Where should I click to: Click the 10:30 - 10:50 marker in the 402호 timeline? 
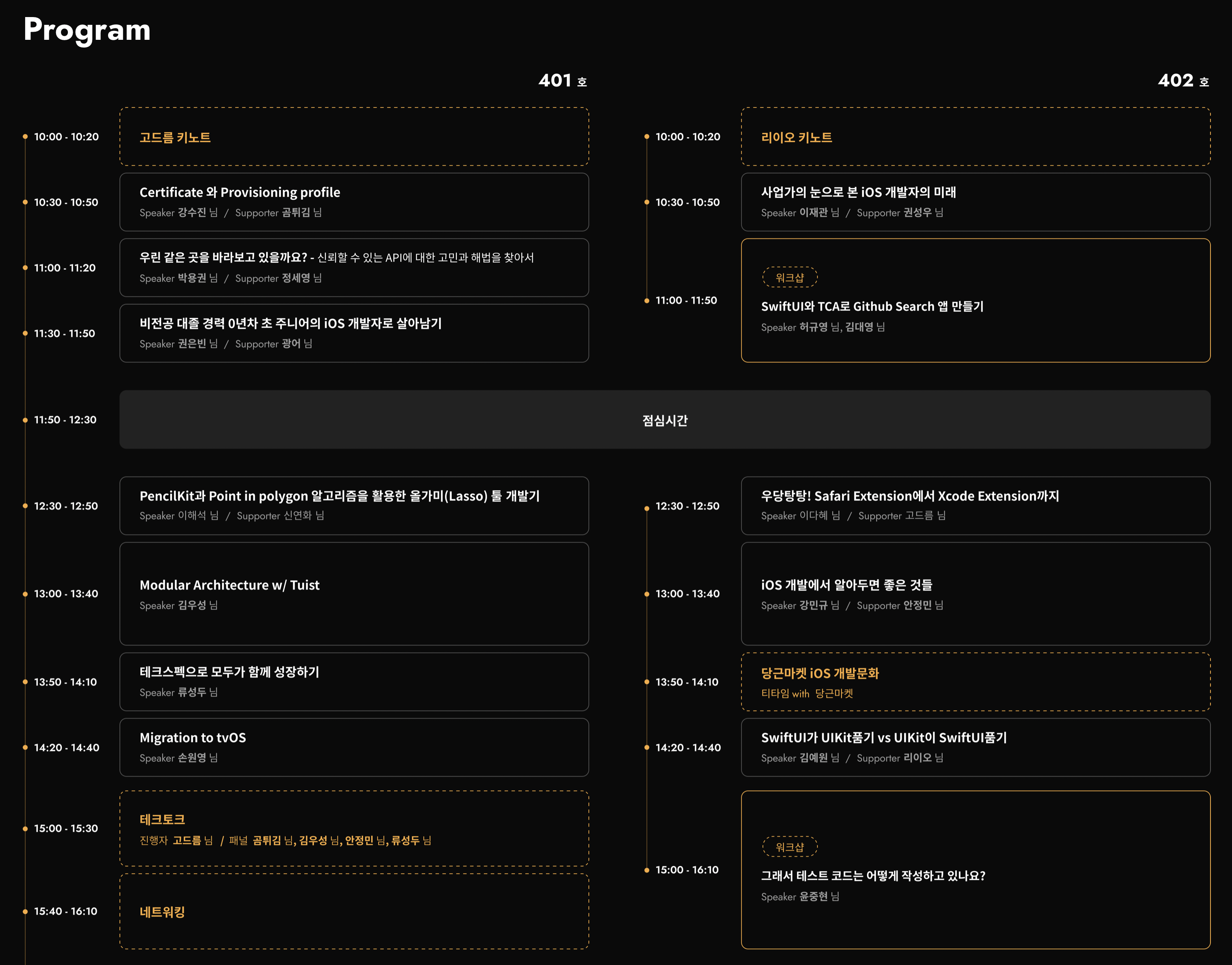click(x=687, y=202)
